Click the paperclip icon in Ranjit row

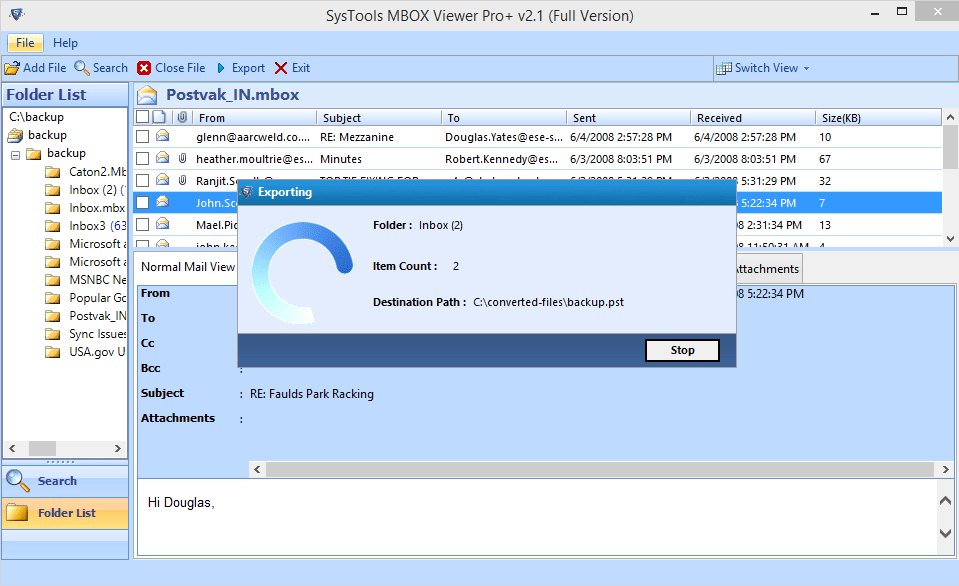point(182,180)
